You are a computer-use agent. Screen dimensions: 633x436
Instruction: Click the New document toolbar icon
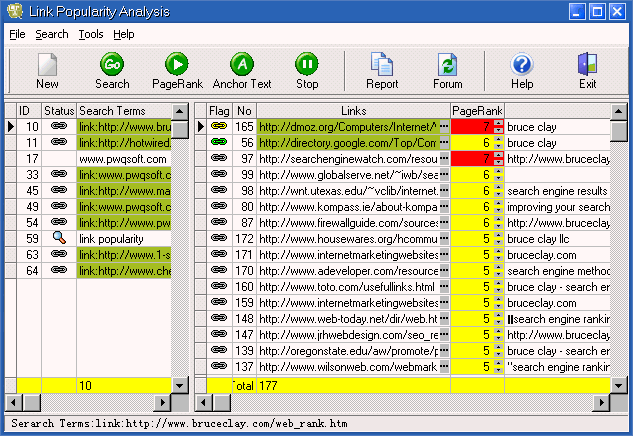[x=47, y=64]
